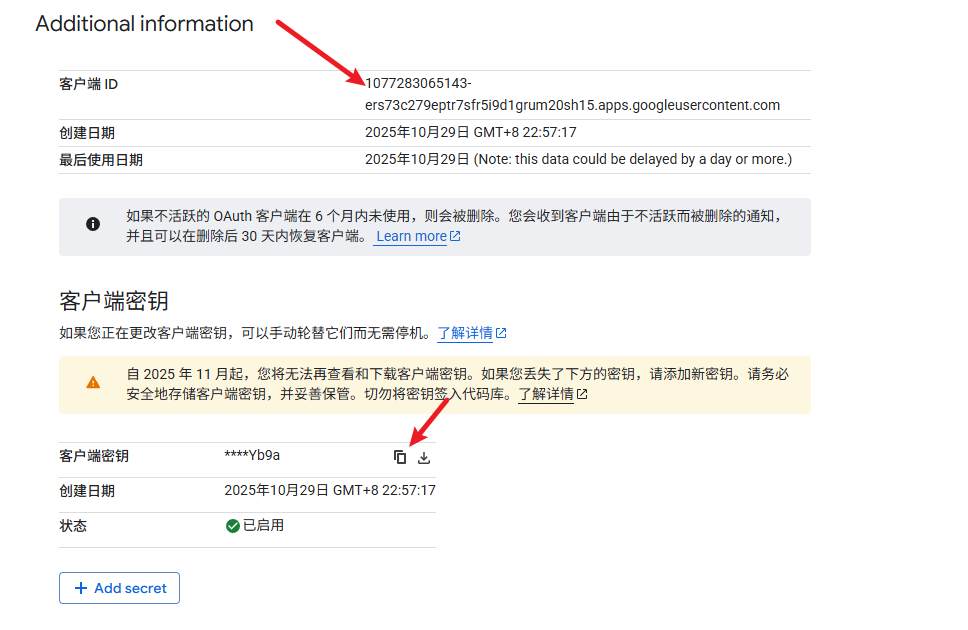The height and width of the screenshot is (630, 968).
Task: Click external-link icon beside Learn more
Action: click(x=455, y=237)
